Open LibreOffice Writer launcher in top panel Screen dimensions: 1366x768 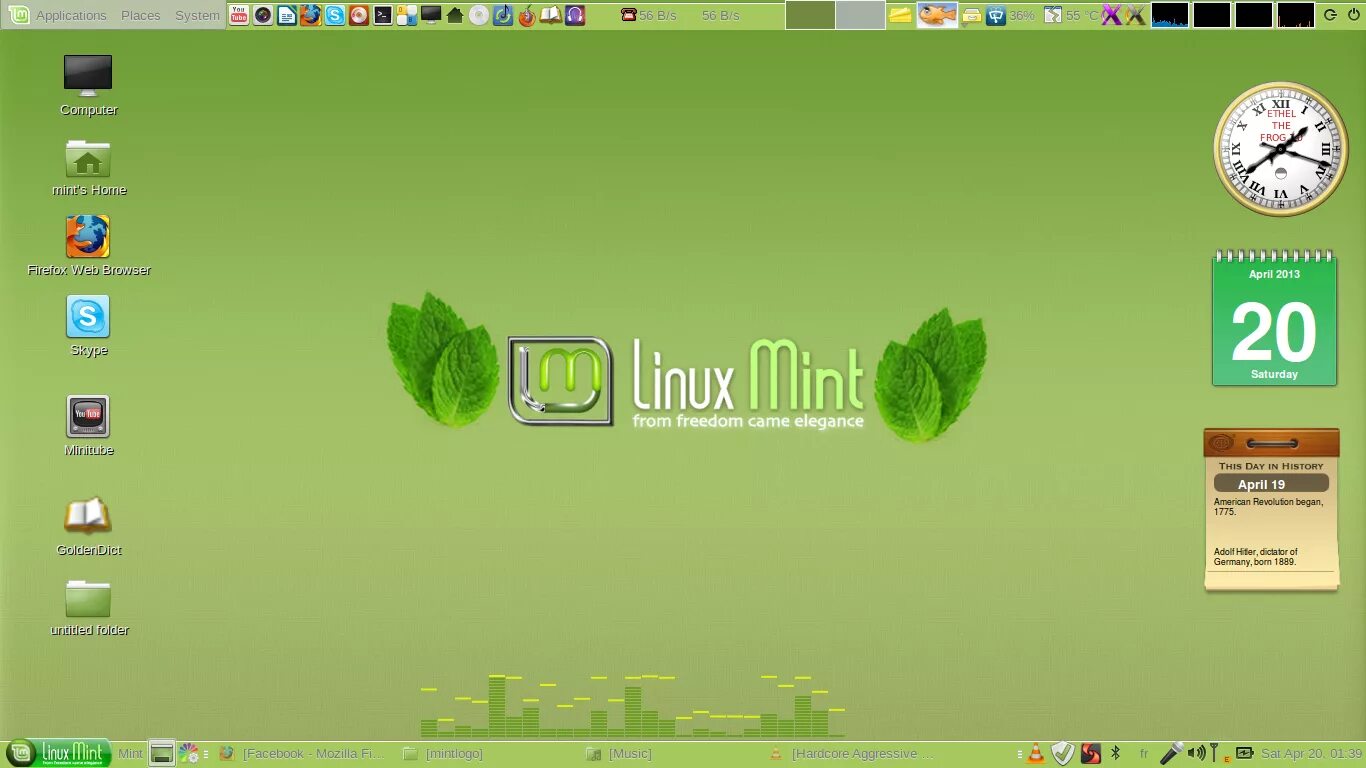(x=287, y=15)
